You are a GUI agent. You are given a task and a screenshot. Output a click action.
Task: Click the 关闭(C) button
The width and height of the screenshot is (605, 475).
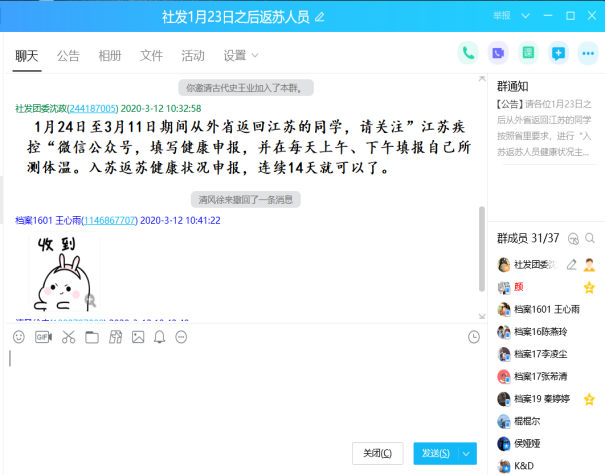tap(378, 454)
